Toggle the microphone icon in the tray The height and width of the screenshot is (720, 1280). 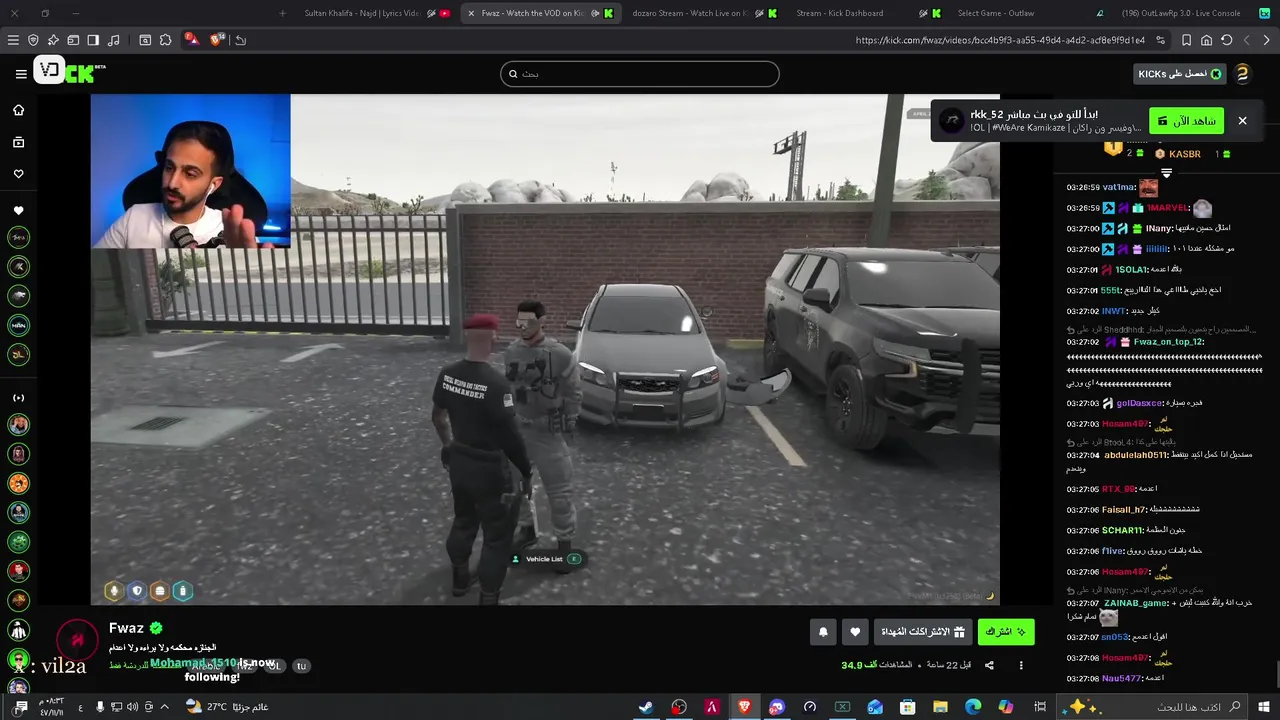point(100,707)
